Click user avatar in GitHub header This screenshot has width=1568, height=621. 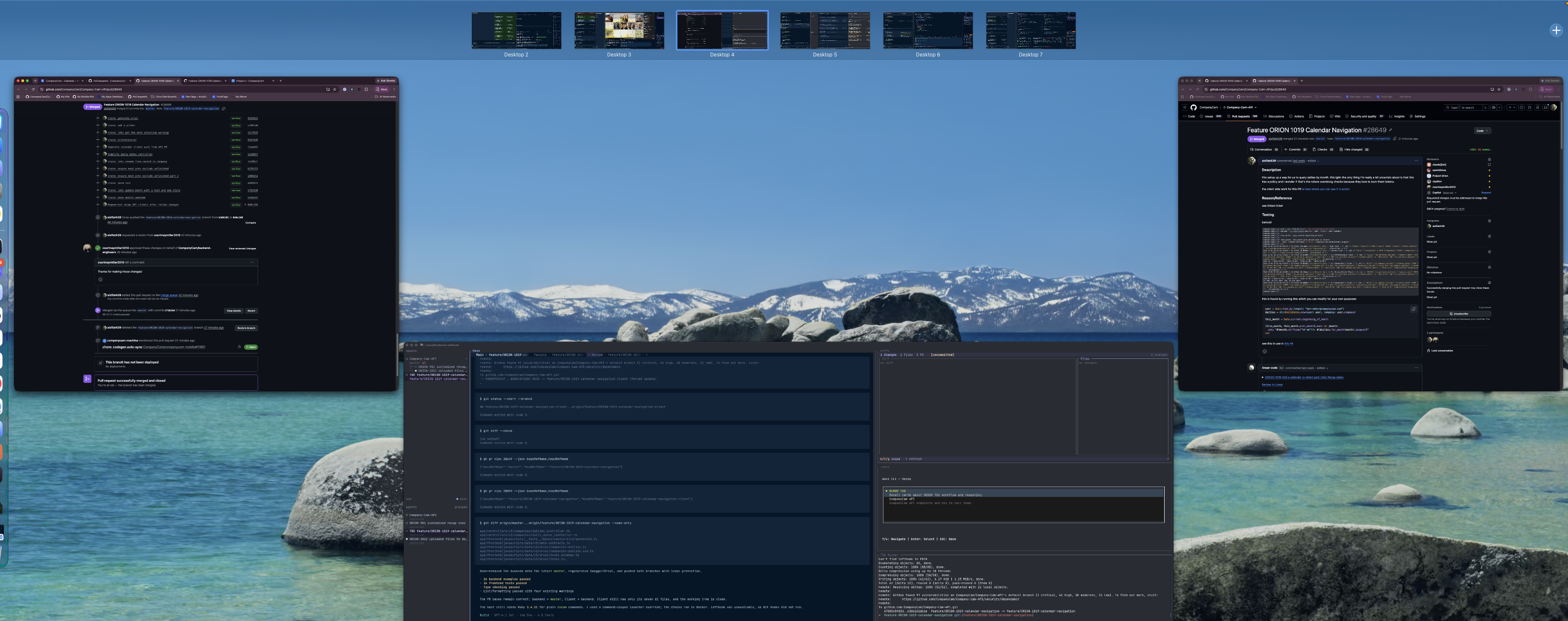[1553, 108]
